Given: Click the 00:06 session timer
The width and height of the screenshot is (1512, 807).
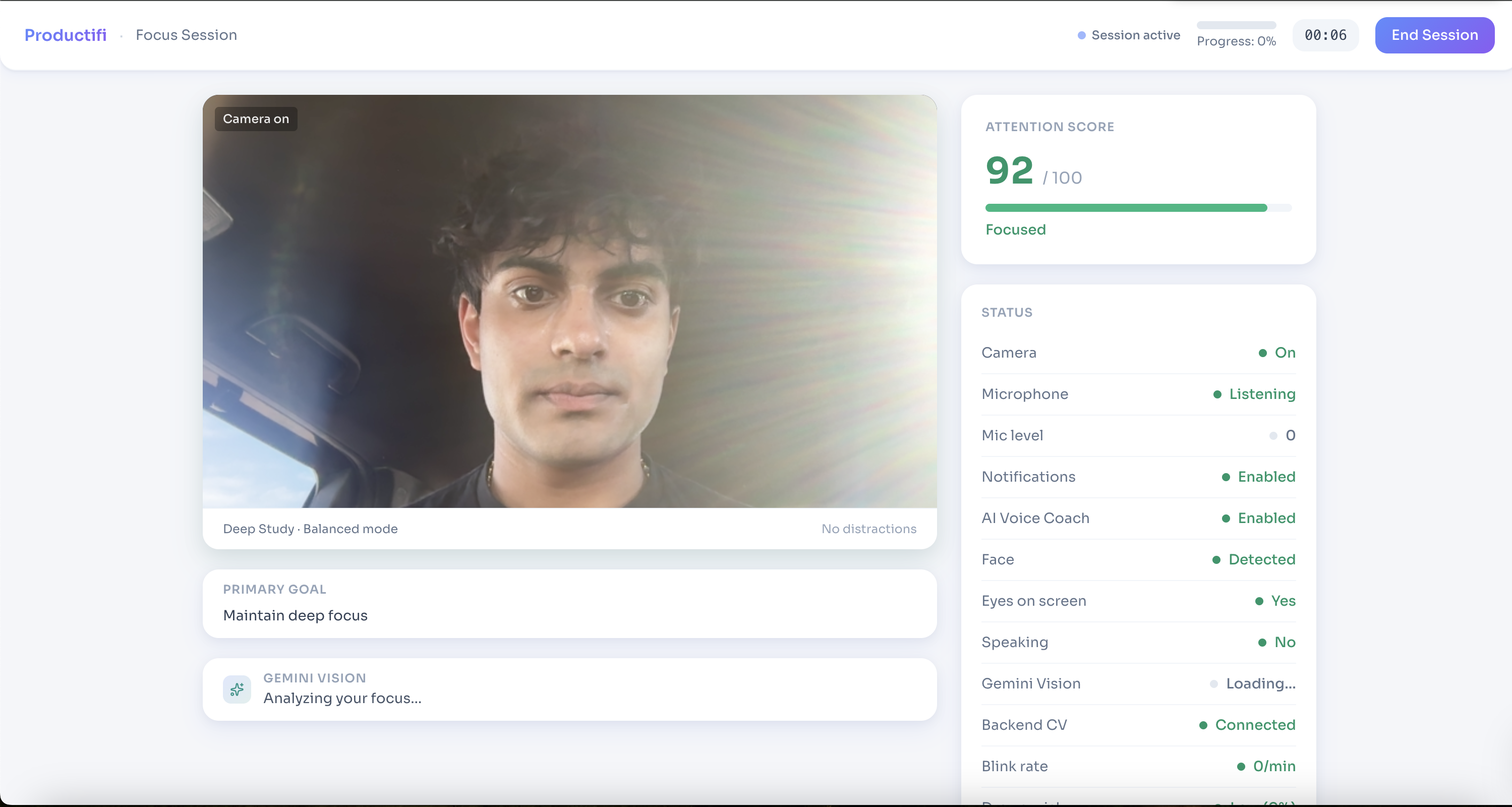Looking at the screenshot, I should click(x=1325, y=35).
